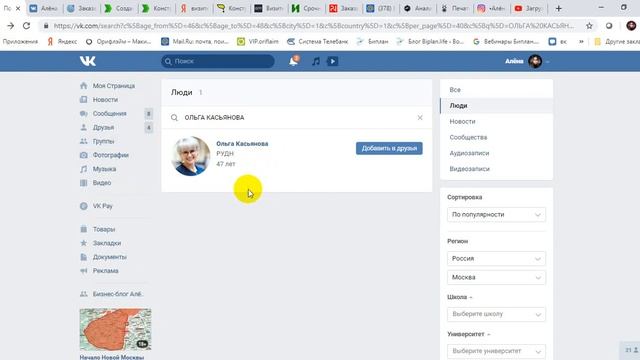This screenshot has height=360, width=640.
Task: Click the Сообщения sidebar icon
Action: pyautogui.click(x=84, y=113)
